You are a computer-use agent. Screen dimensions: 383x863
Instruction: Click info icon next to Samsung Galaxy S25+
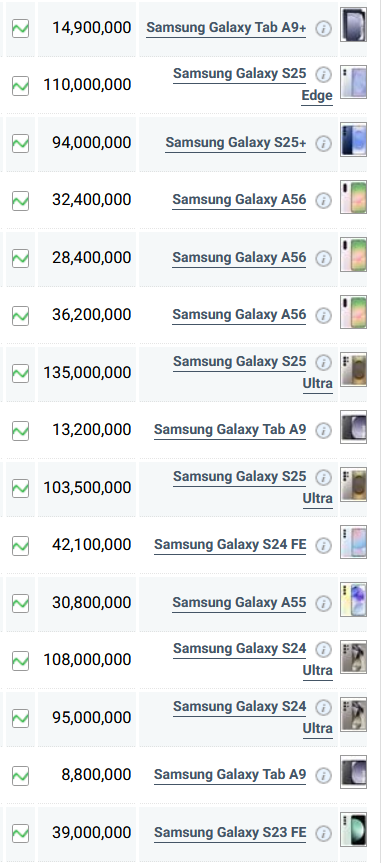pos(324,143)
